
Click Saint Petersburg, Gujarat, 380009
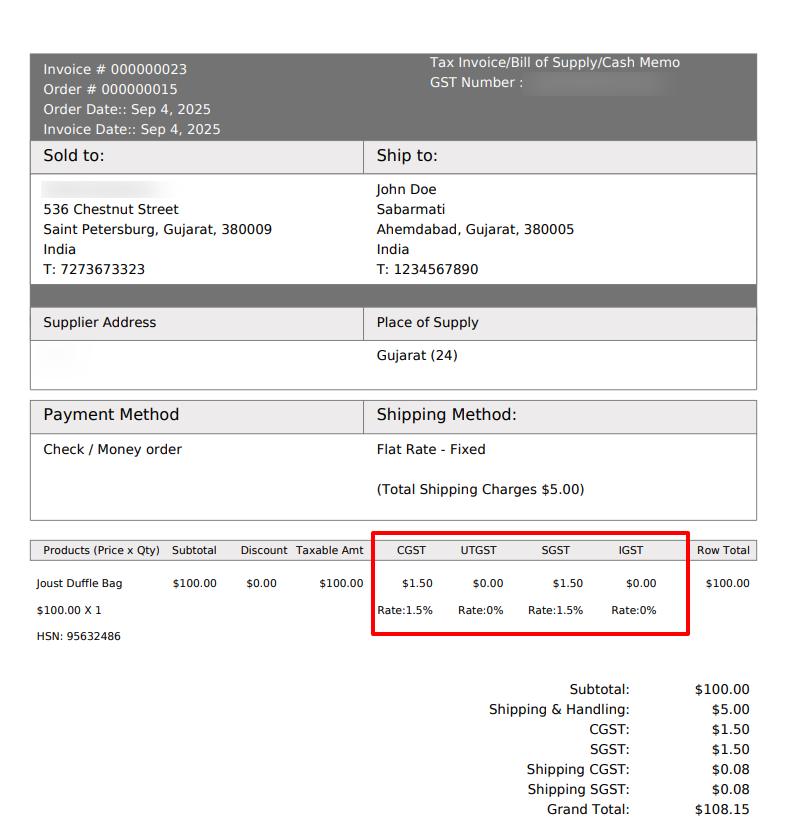(x=157, y=230)
